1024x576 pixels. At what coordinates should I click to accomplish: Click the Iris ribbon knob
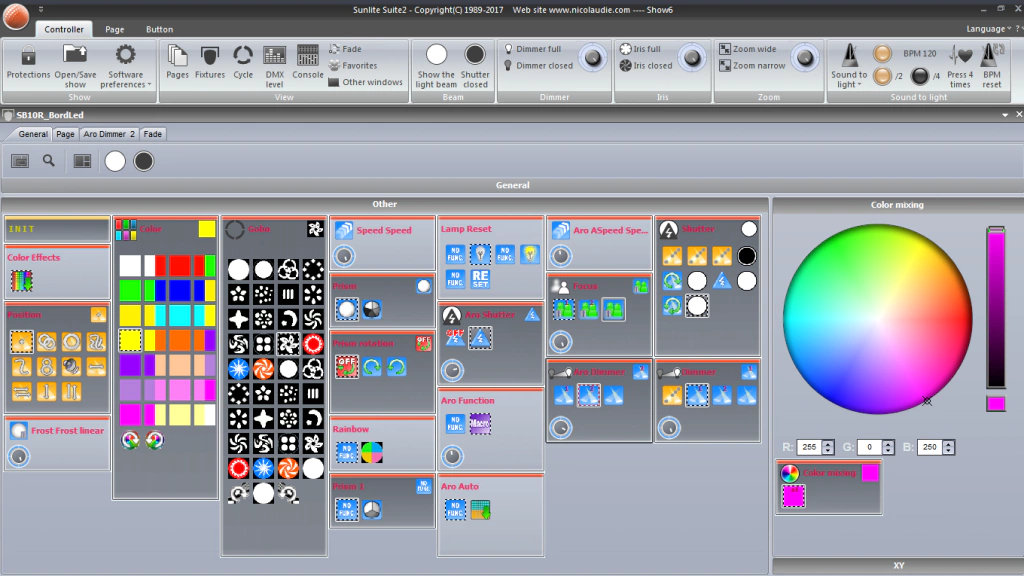tap(692, 58)
